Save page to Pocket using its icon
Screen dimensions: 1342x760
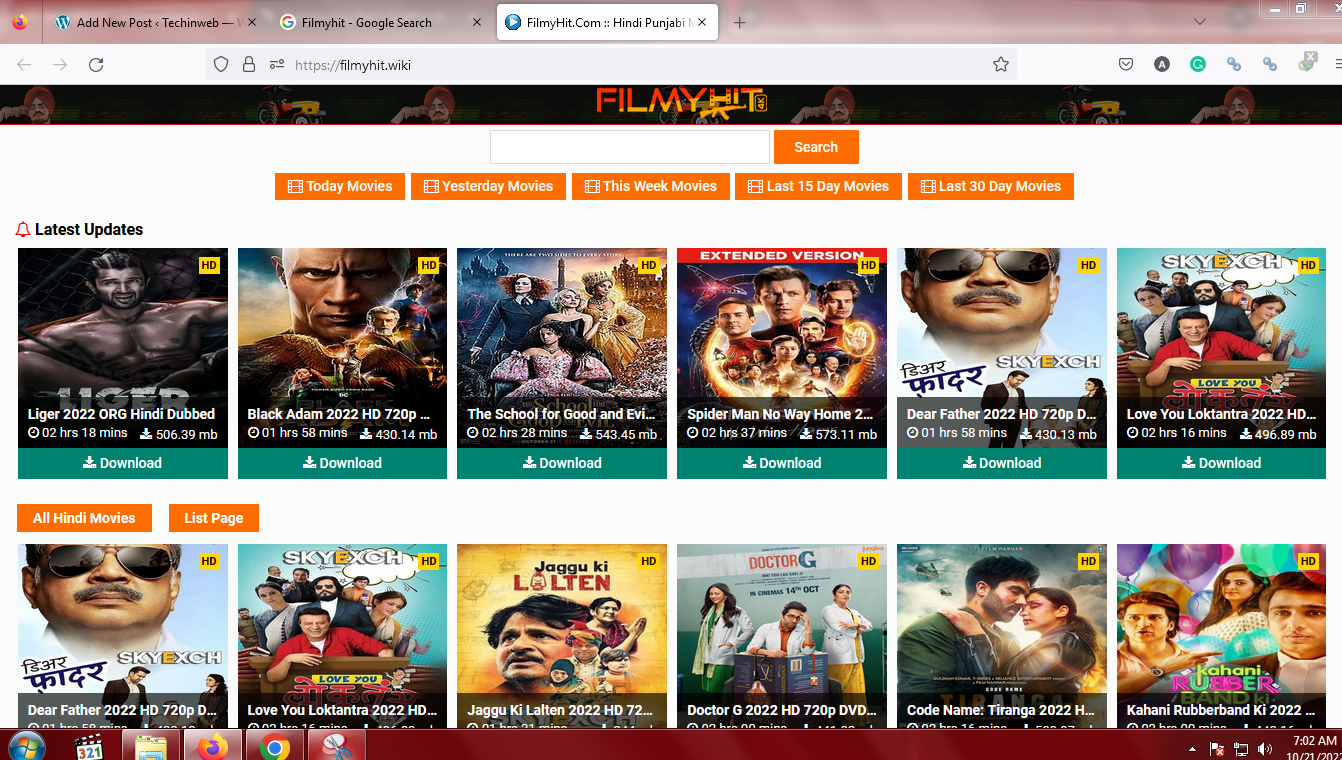(1126, 64)
